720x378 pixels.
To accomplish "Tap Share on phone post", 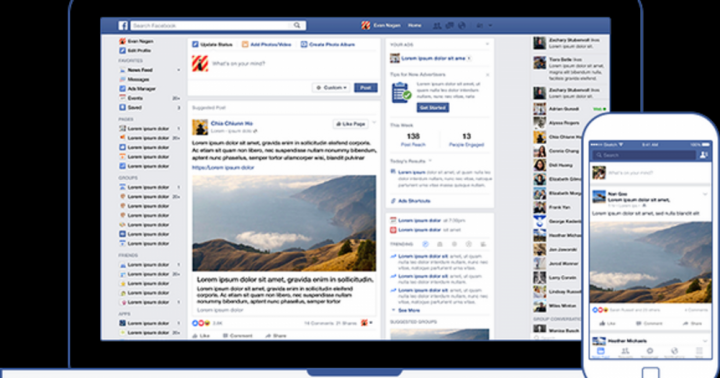I will point(692,323).
